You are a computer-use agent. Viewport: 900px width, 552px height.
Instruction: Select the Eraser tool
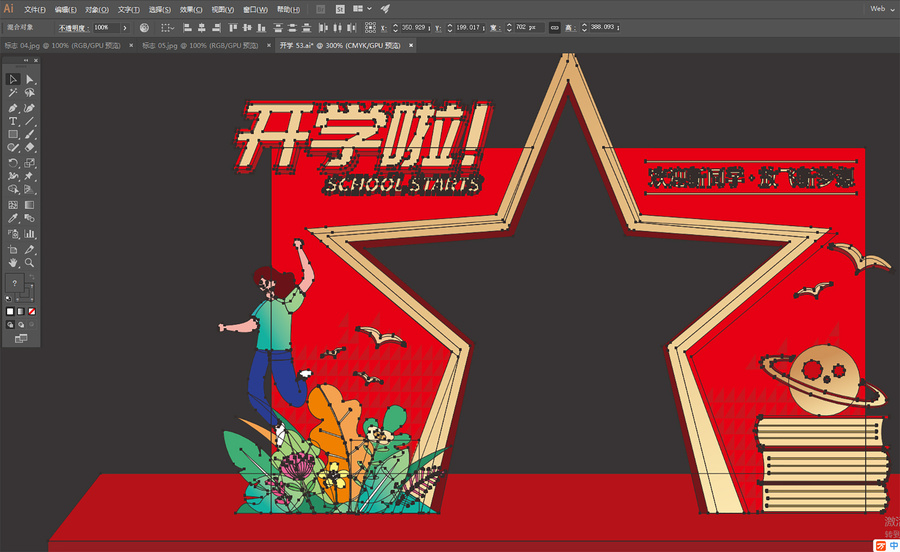(x=30, y=147)
